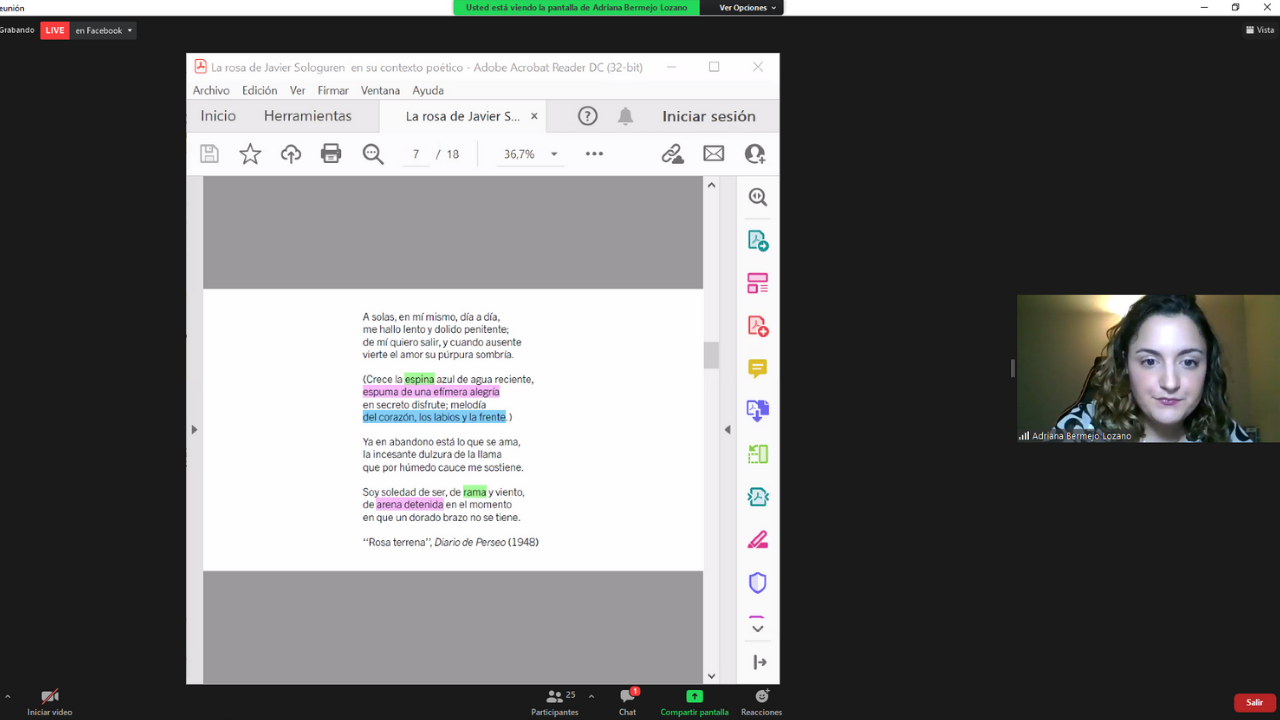Click the print icon in Acrobat toolbar
Image resolution: width=1280 pixels, height=720 pixels.
click(x=331, y=154)
